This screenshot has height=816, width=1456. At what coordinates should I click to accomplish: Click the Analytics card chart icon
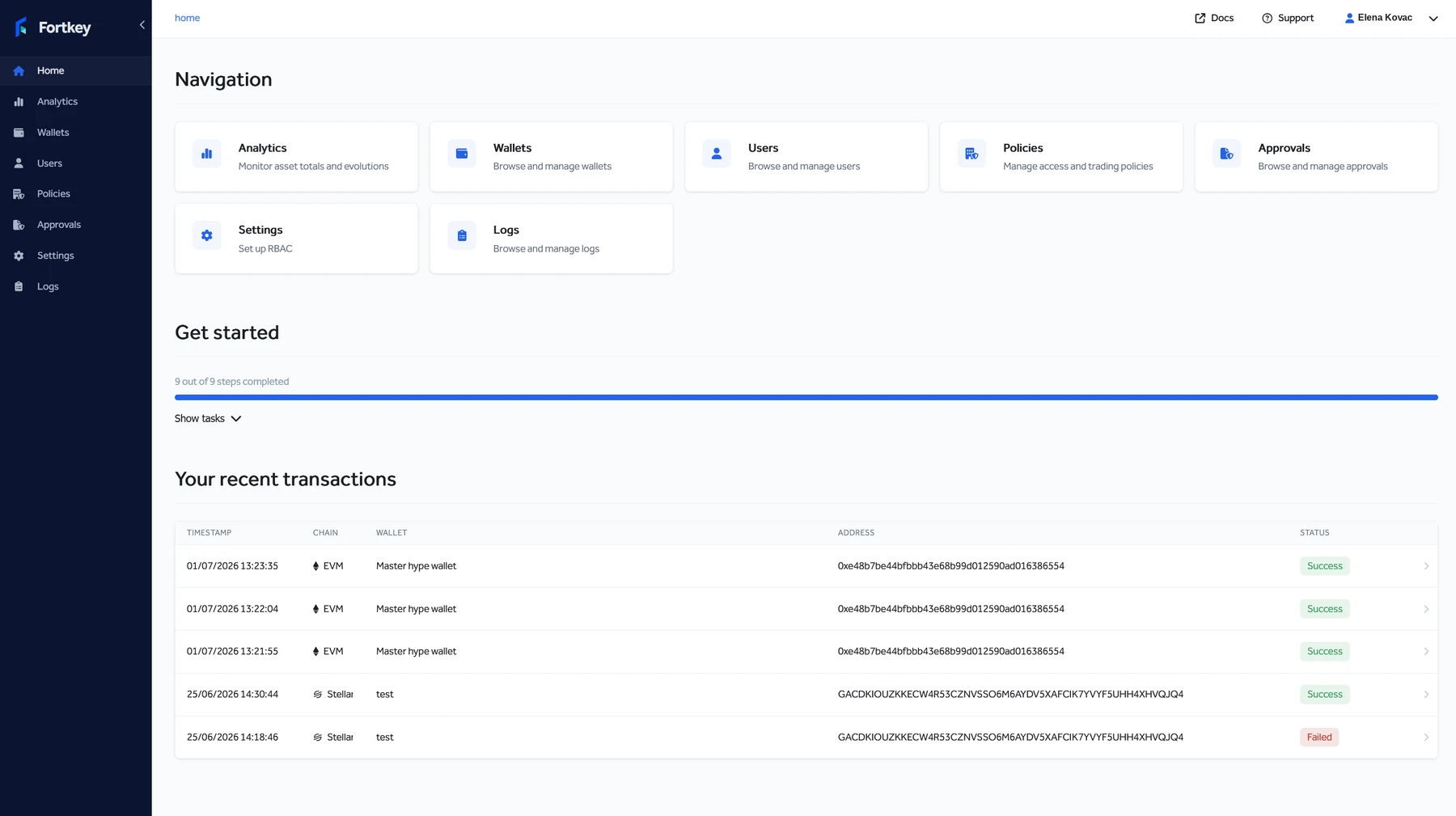point(207,154)
